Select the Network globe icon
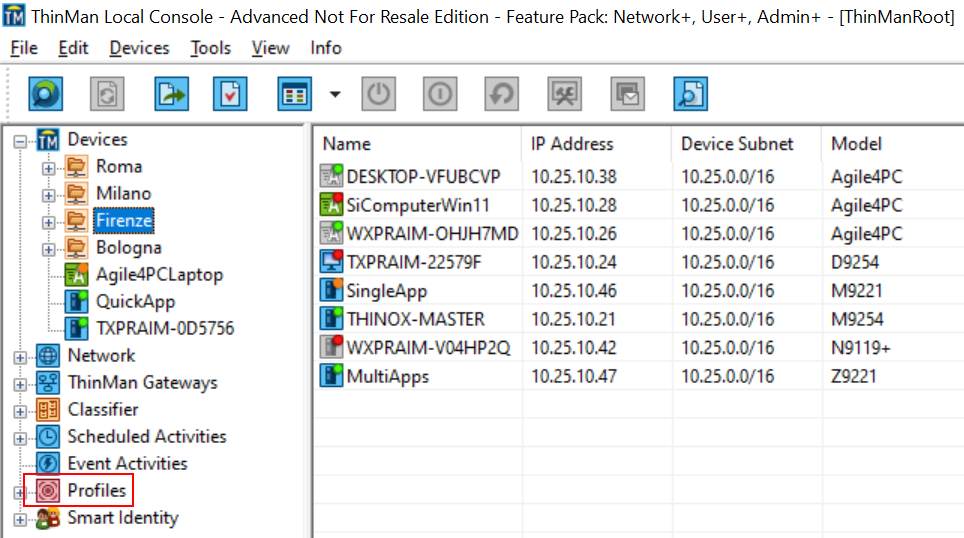 [48, 356]
